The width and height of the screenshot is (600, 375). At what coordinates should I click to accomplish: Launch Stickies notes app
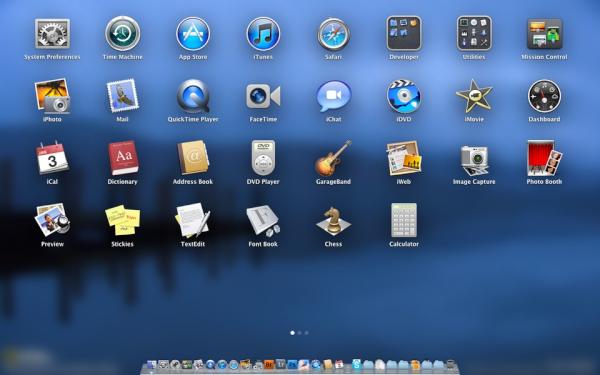coord(122,220)
